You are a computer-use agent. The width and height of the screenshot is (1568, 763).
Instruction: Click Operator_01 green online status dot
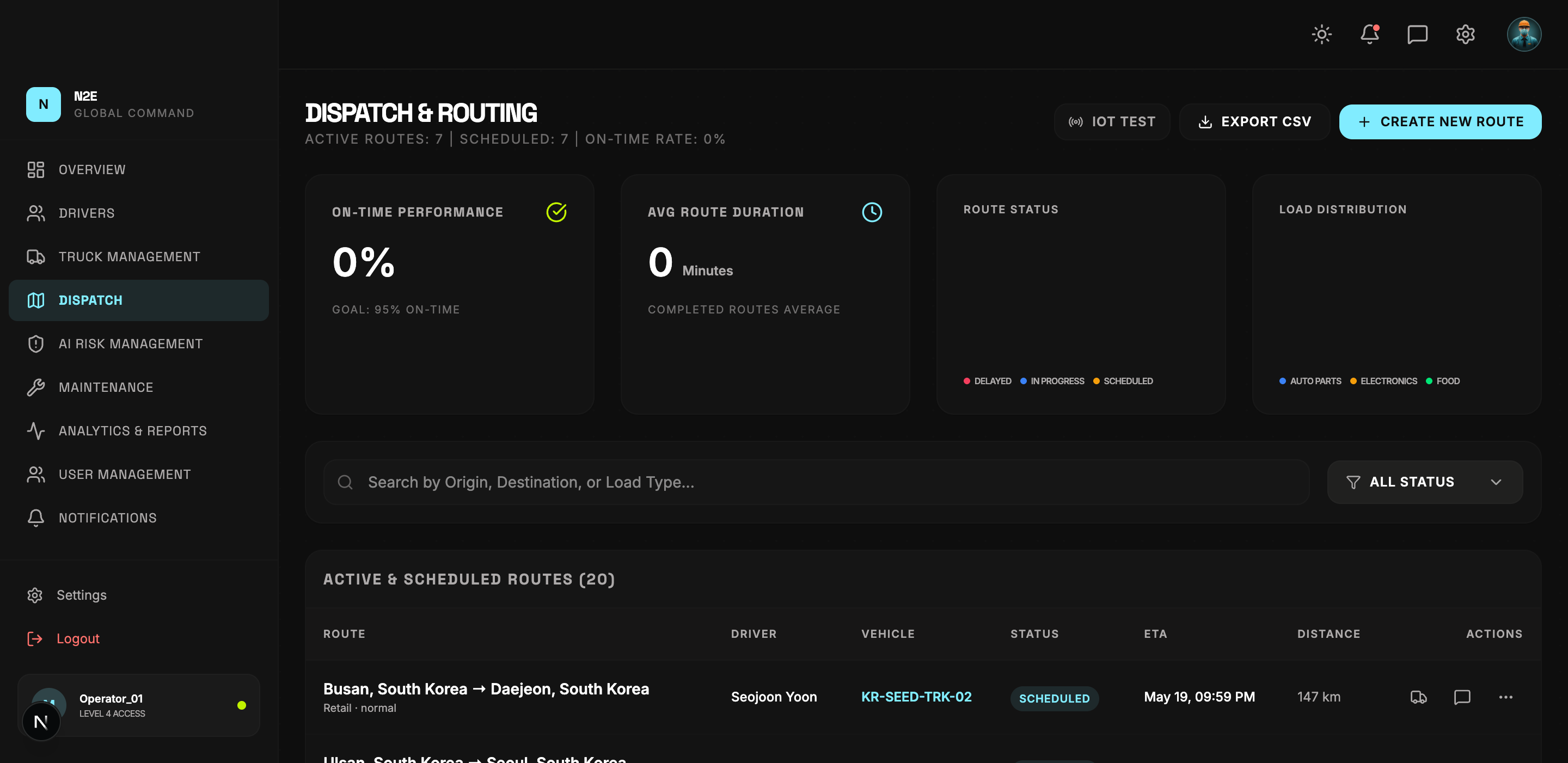point(242,705)
